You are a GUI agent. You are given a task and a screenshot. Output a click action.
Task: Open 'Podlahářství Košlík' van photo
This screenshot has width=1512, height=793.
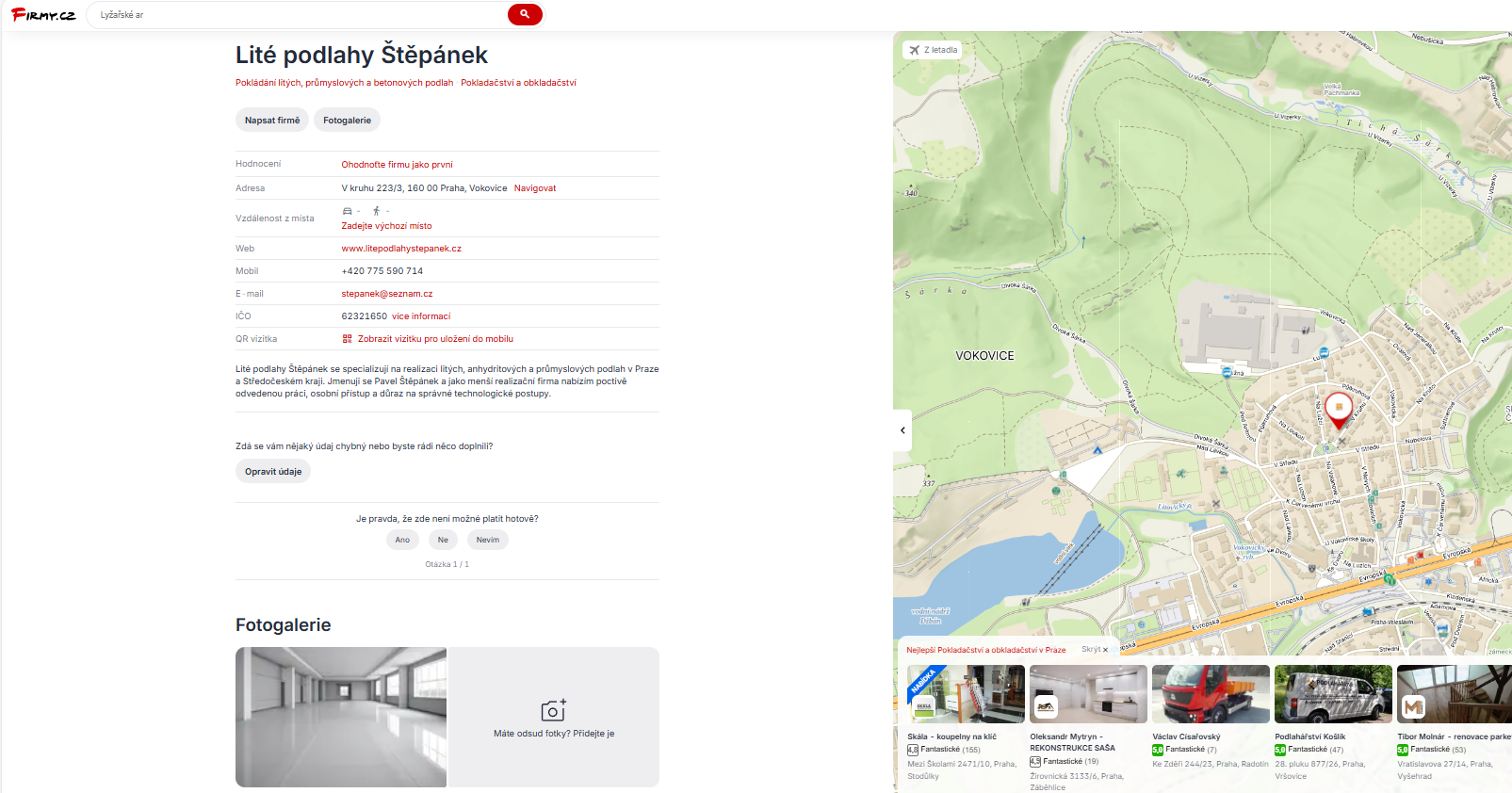[1333, 694]
